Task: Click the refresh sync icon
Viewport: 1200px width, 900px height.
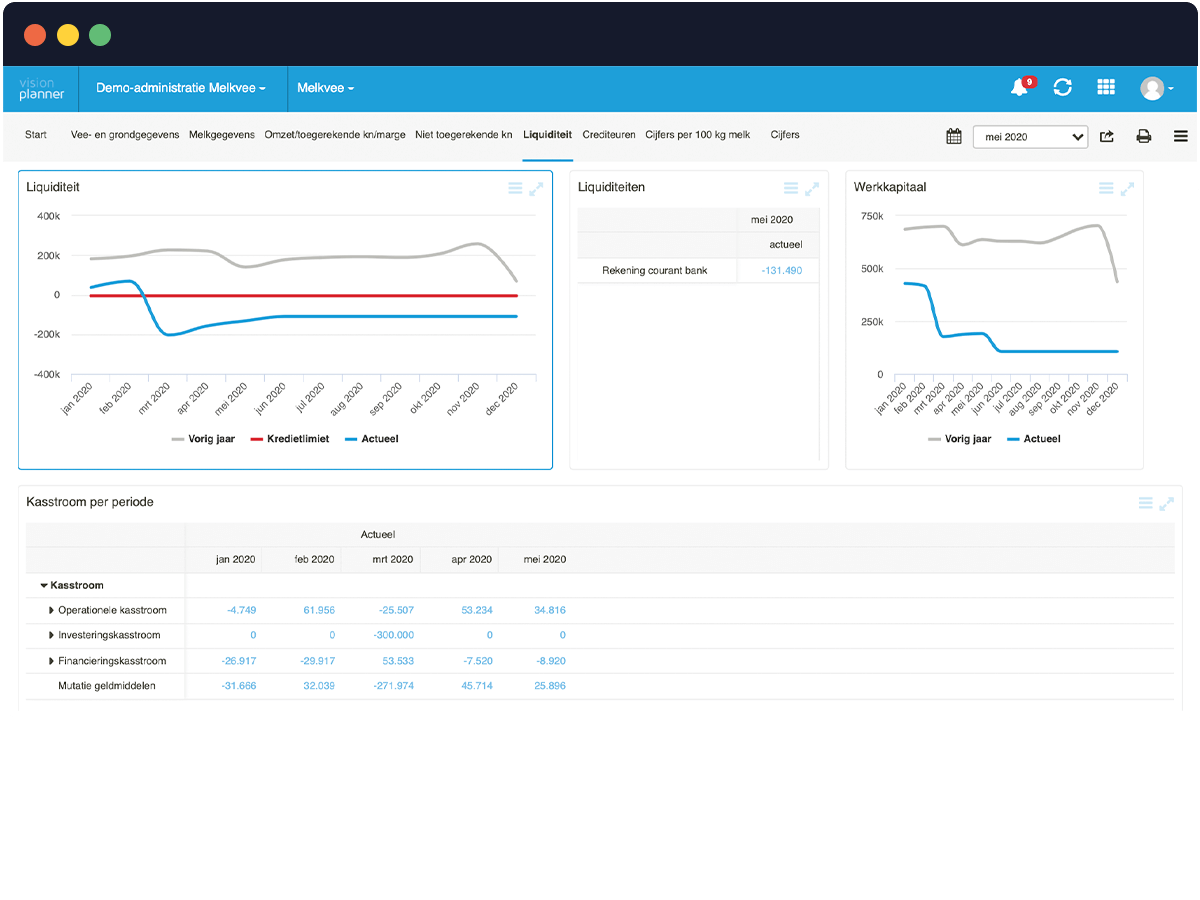Action: click(x=1063, y=88)
